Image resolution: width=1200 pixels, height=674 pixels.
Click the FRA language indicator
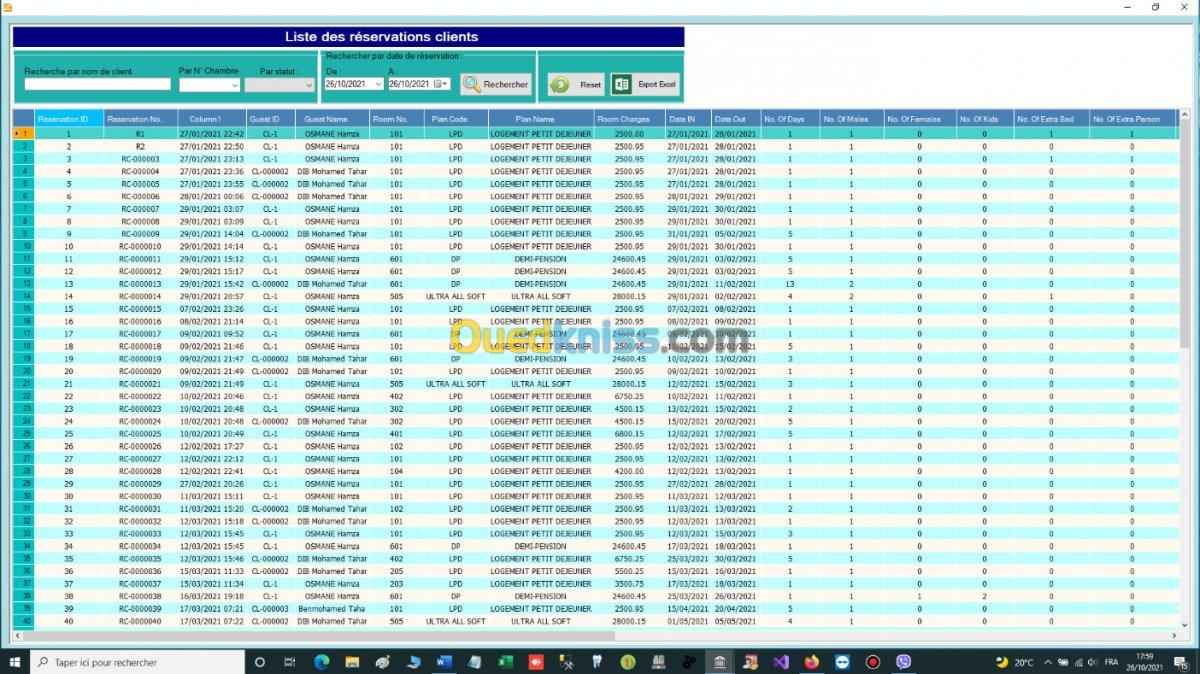(1111, 662)
